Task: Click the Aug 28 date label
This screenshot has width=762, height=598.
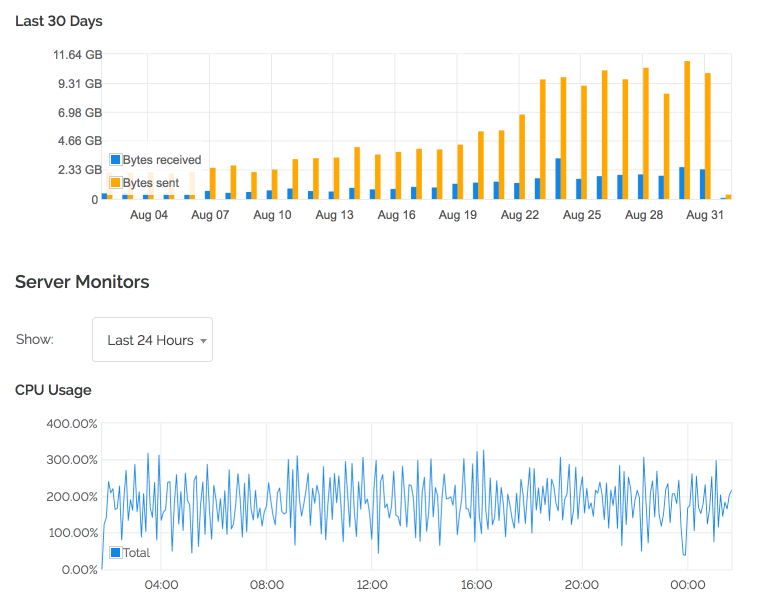Action: click(644, 215)
